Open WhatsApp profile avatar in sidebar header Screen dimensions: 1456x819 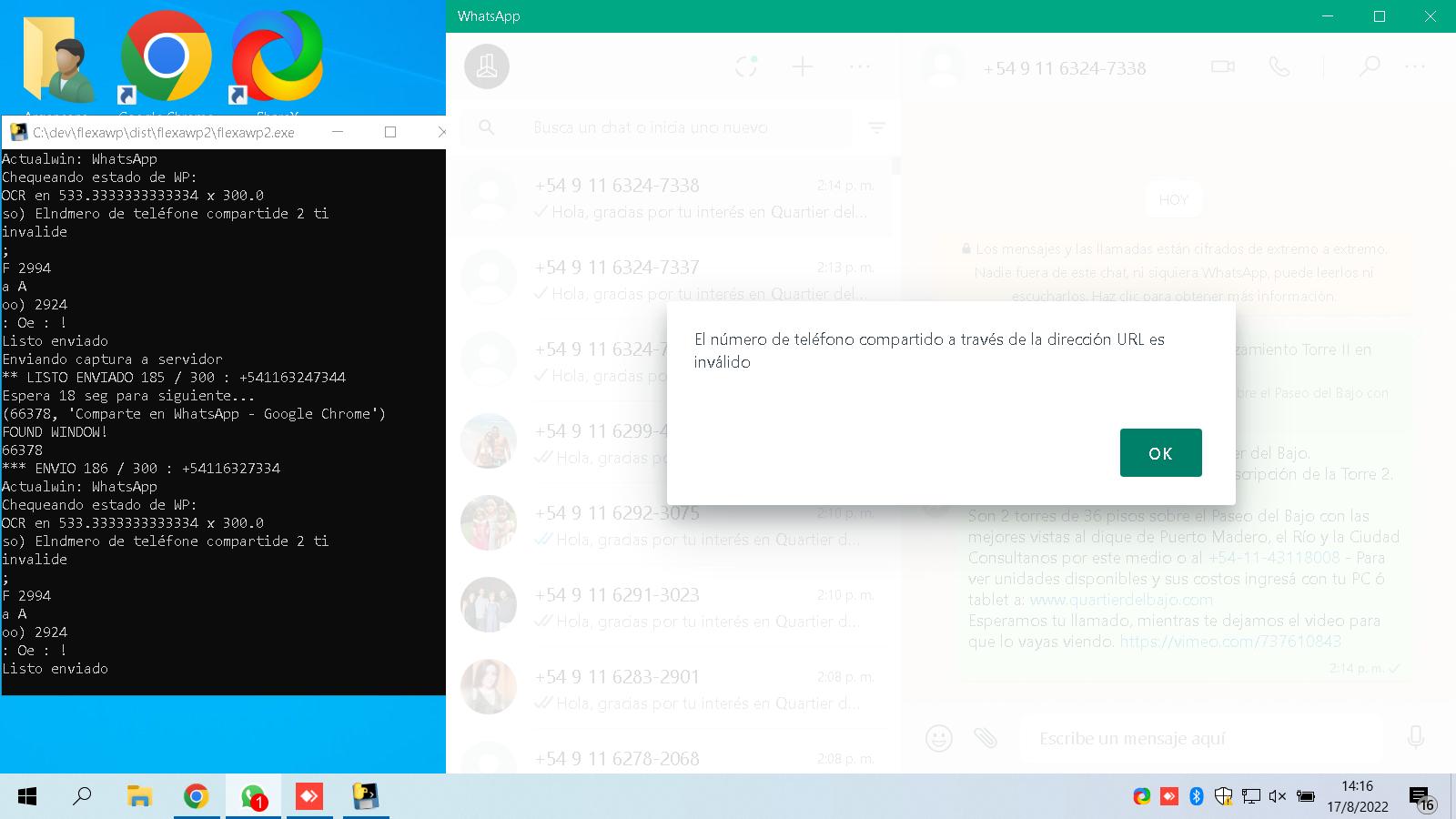click(x=487, y=66)
